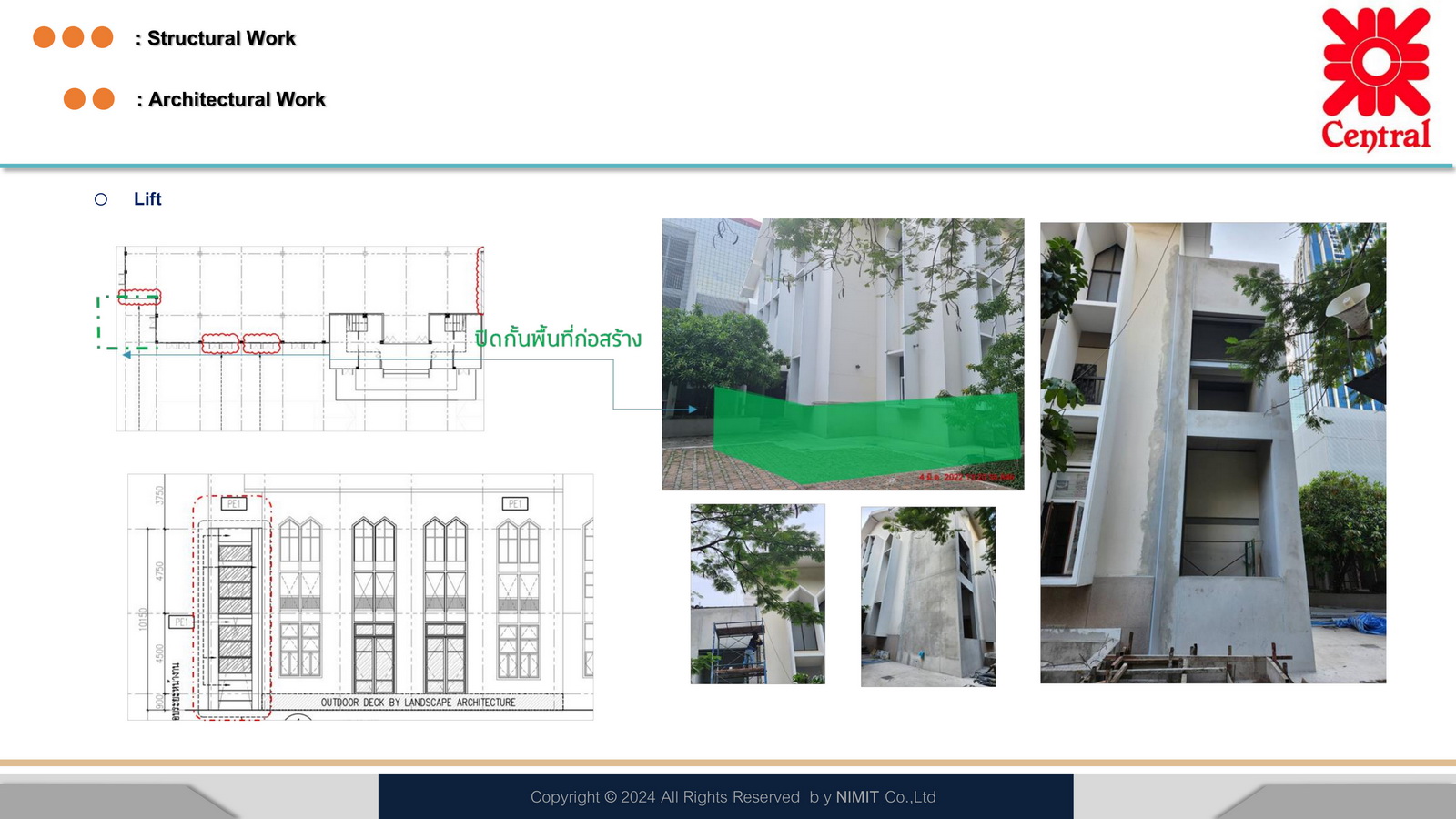Select the first orange dot beside Structural Work

click(44, 37)
